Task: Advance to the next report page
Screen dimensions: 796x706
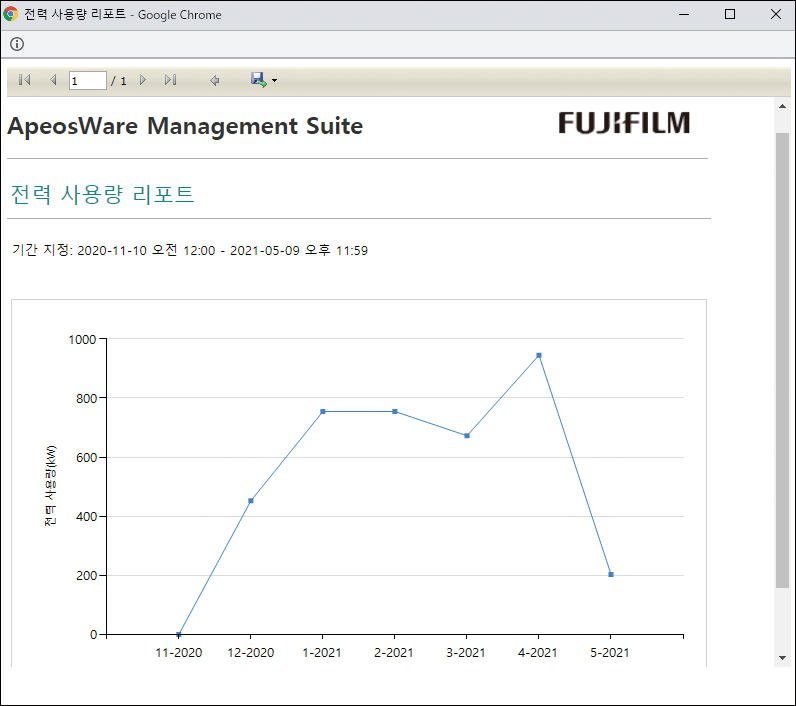Action: [143, 80]
